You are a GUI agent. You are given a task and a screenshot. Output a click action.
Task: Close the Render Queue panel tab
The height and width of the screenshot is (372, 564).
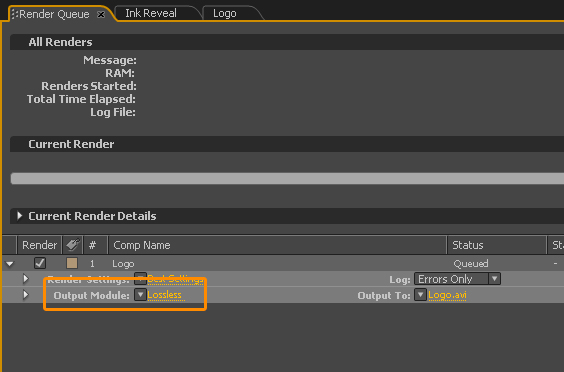click(101, 14)
